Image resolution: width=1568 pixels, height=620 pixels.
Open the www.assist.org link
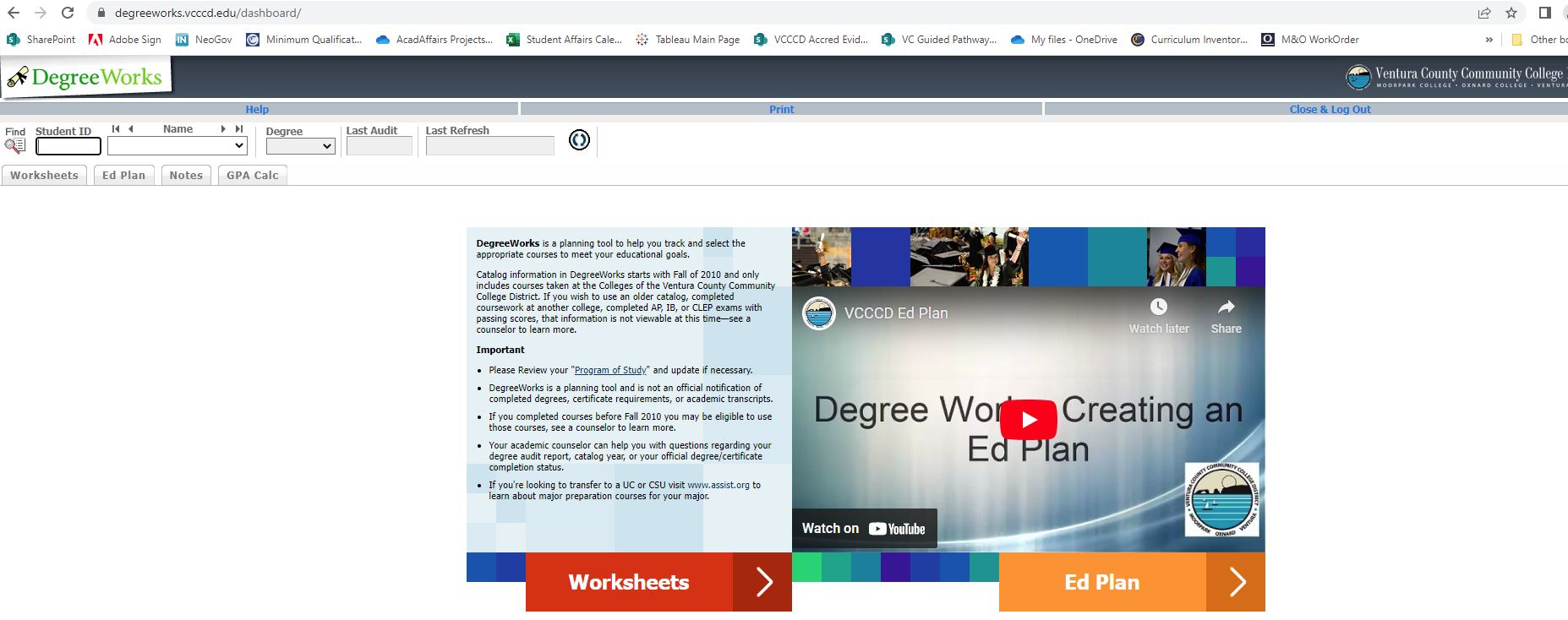tap(718, 485)
